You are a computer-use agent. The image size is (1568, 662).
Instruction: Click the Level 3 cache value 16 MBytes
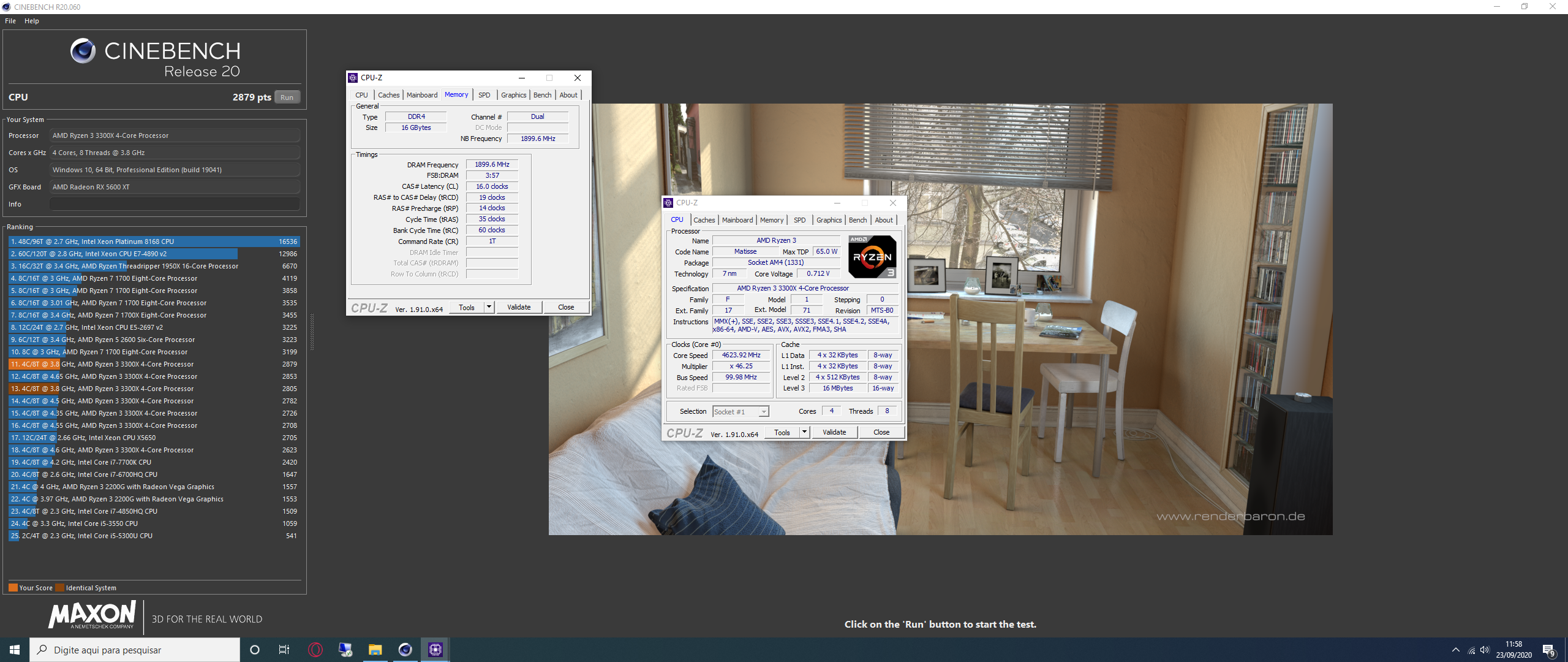tap(838, 388)
